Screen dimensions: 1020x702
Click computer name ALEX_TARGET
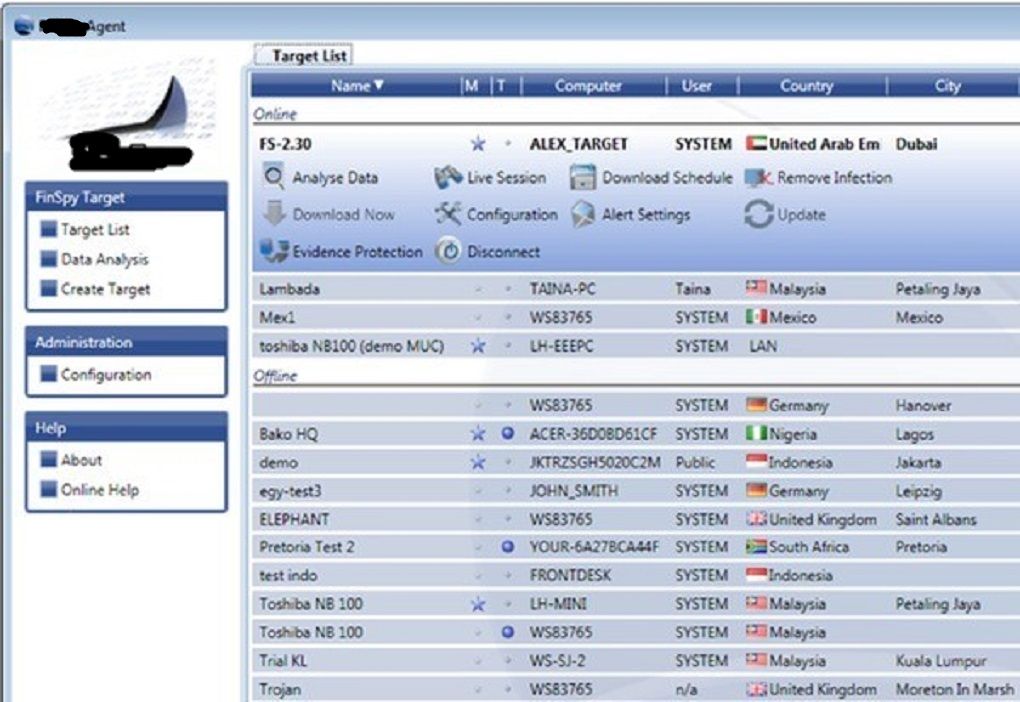click(x=579, y=144)
